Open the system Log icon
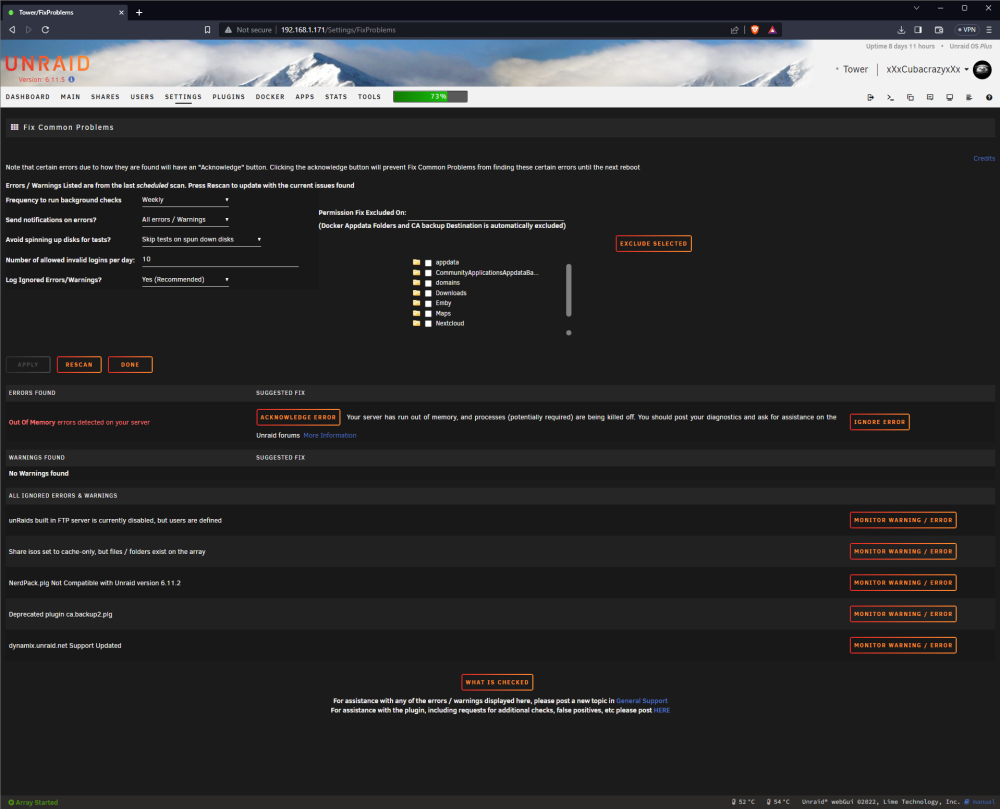The image size is (1000, 809). [x=969, y=98]
